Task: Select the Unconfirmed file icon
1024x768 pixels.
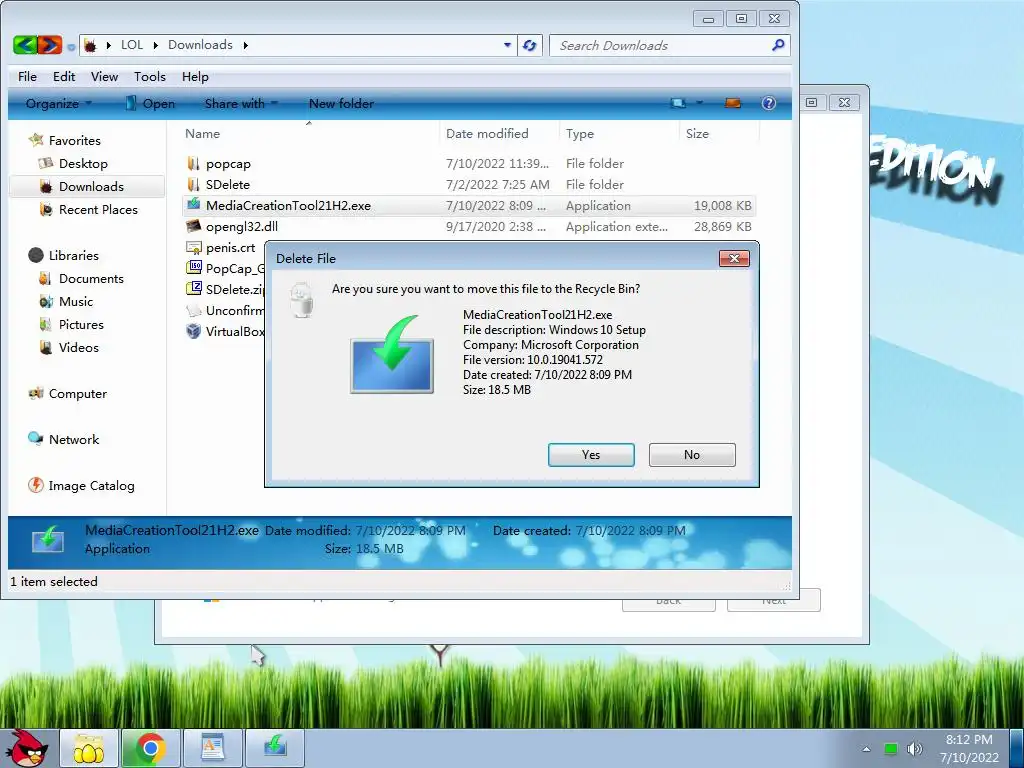Action: coord(193,310)
